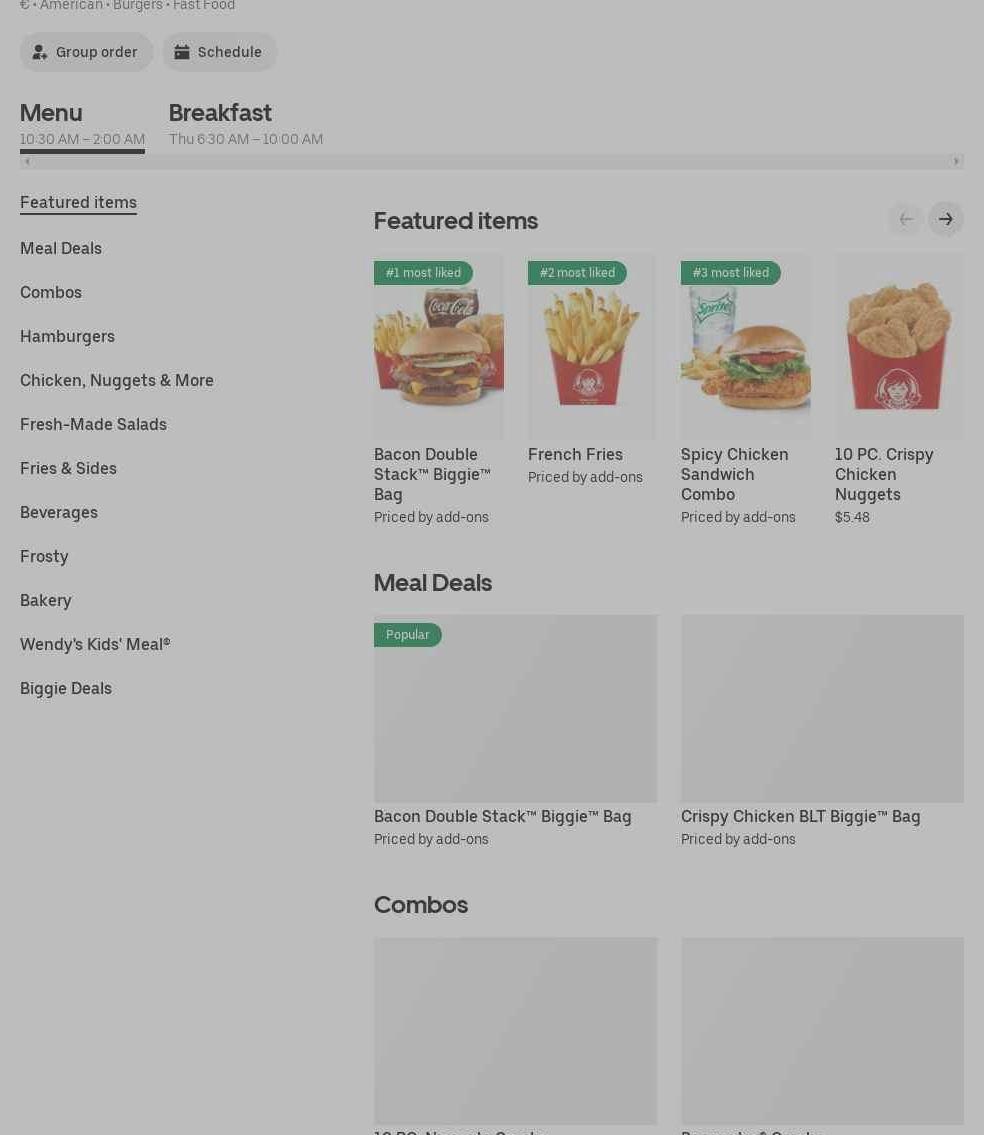Open the Crispy Chicken BLT Biggie Bag deal
Image resolution: width=984 pixels, height=1135 pixels.
point(822,731)
